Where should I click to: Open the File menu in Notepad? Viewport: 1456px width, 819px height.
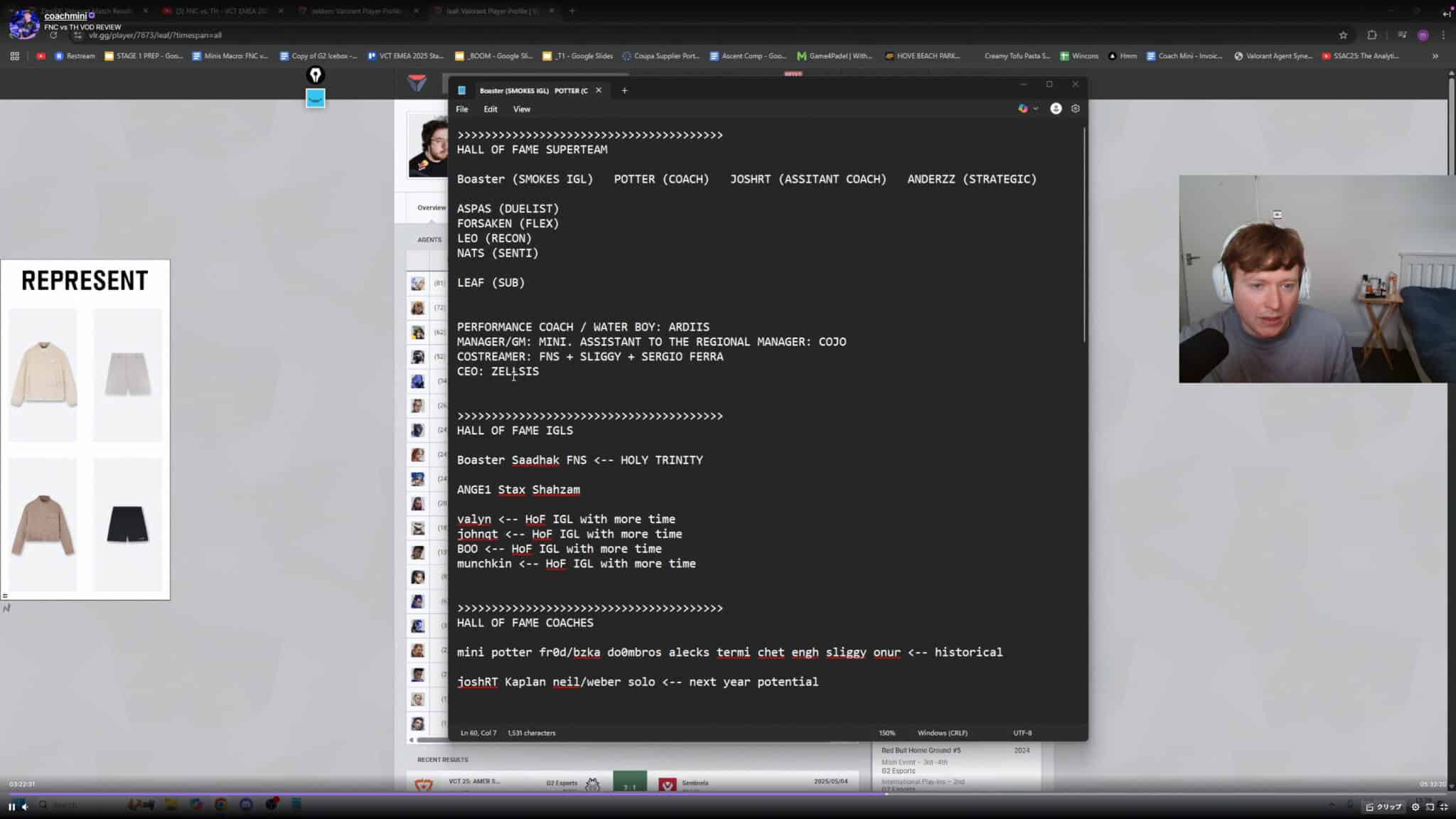(x=461, y=109)
